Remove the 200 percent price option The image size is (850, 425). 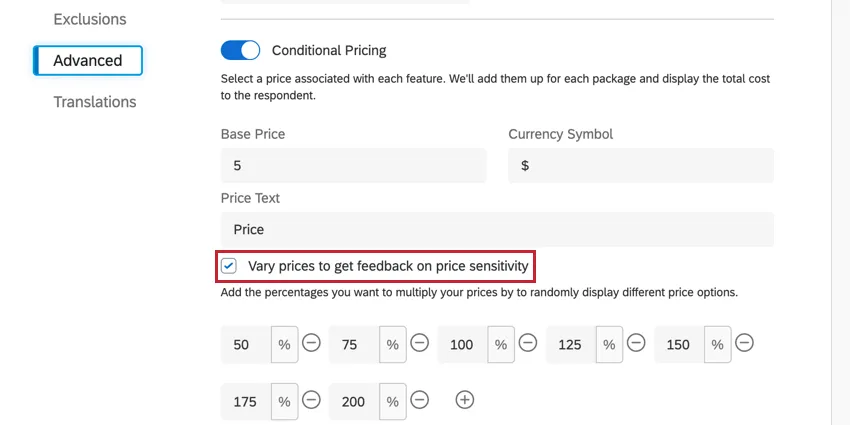(x=420, y=401)
